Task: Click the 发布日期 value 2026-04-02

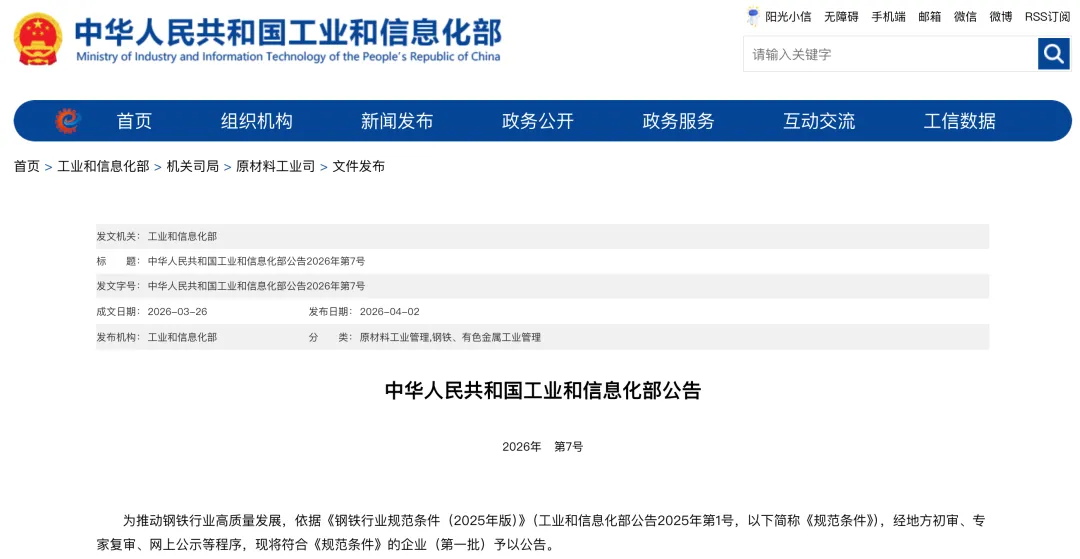Action: click(390, 311)
